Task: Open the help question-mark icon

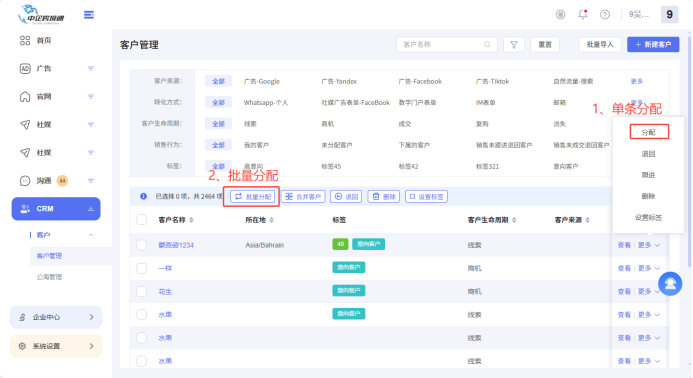Action: click(x=605, y=15)
